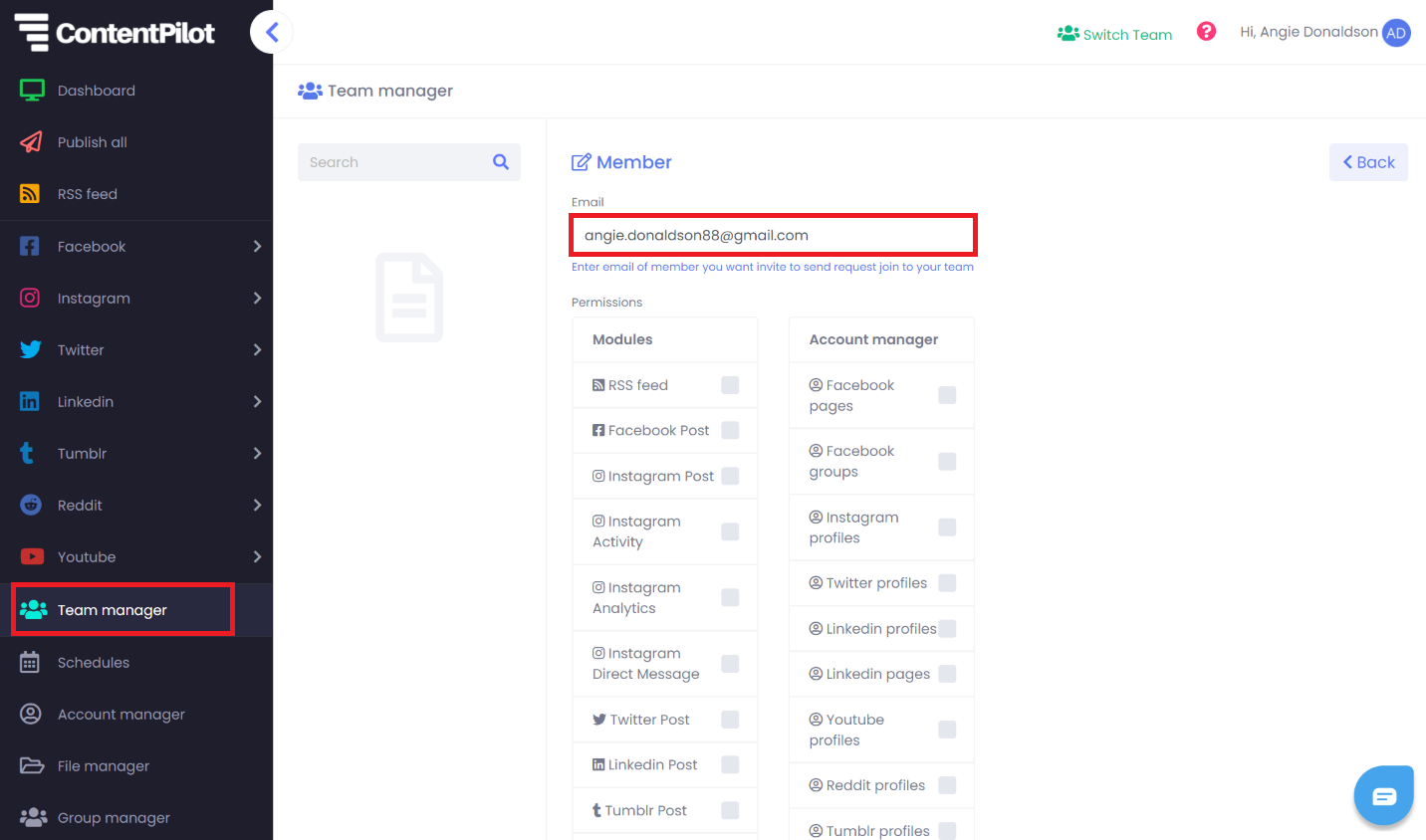Expand the Facebook menu arrow
This screenshot has height=840, width=1426.
(x=257, y=246)
